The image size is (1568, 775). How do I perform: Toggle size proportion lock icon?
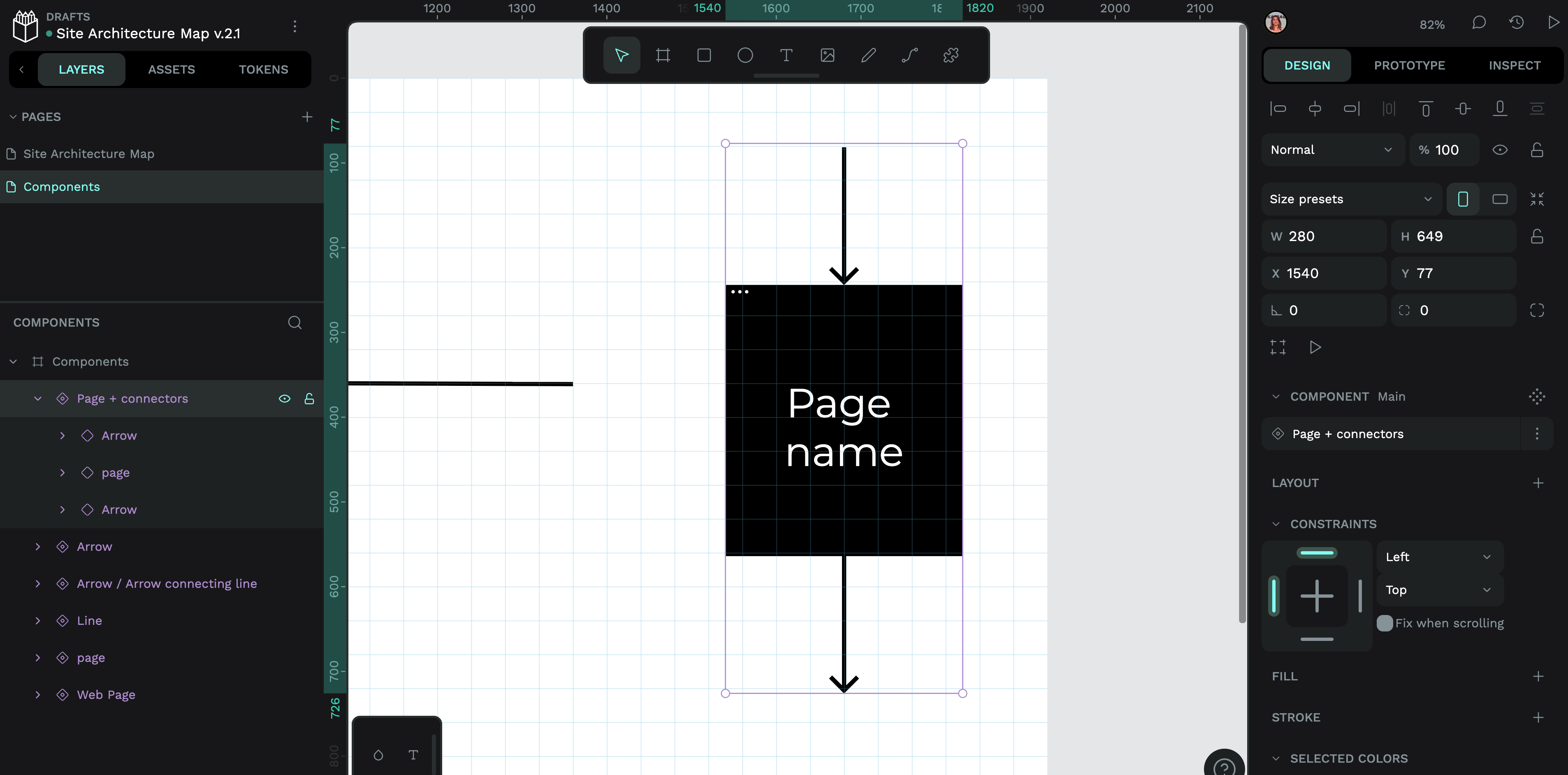coord(1536,236)
